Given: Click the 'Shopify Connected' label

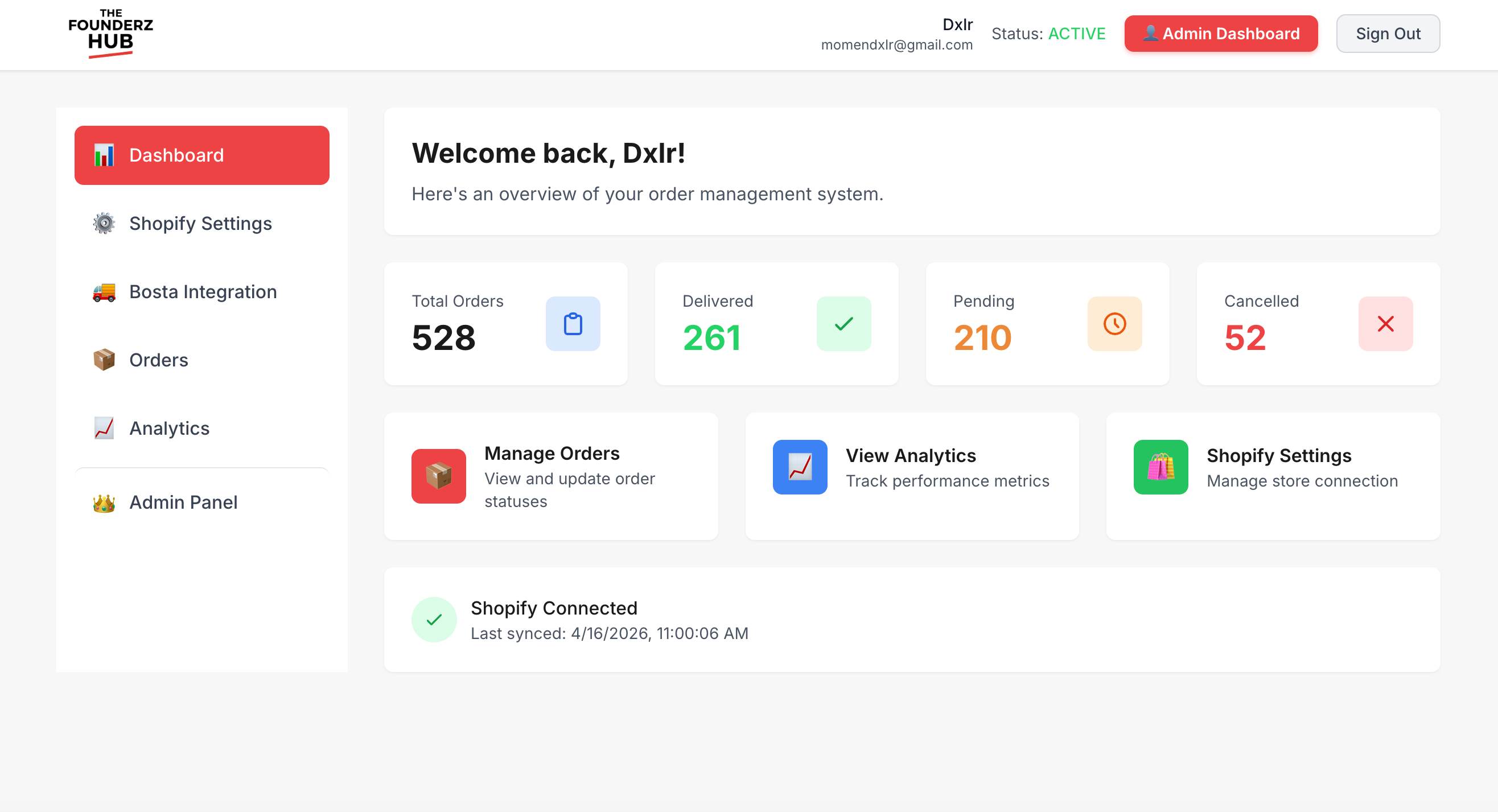Looking at the screenshot, I should pyautogui.click(x=554, y=608).
